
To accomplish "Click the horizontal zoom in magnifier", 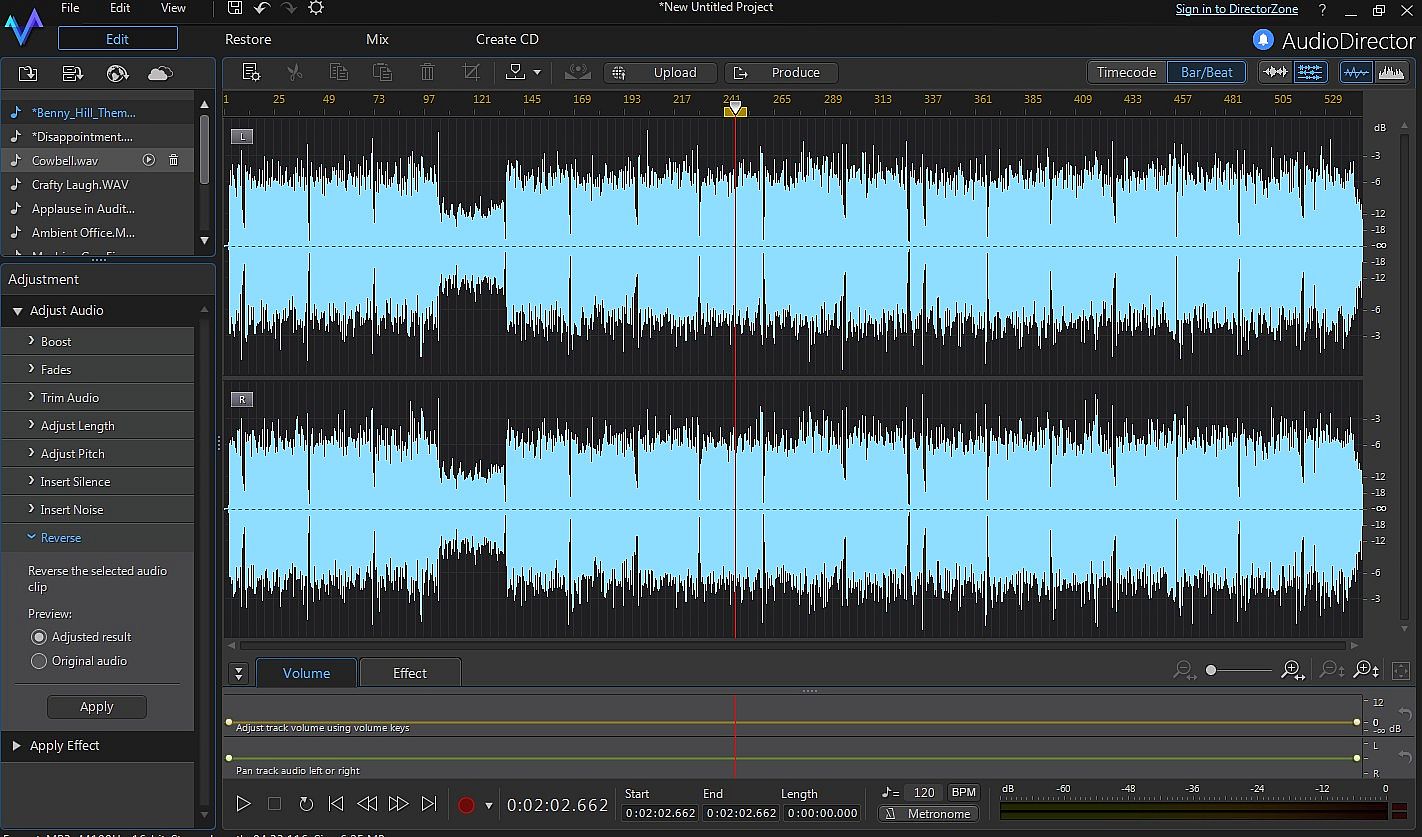I will click(x=1292, y=670).
